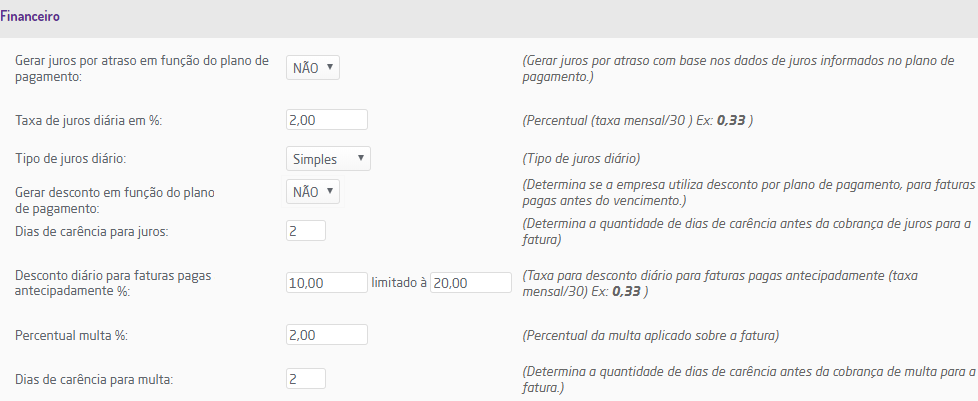Click the '(Tipo de juros diário)' help text
Viewport: 978px width, 401px height.
pos(581,159)
